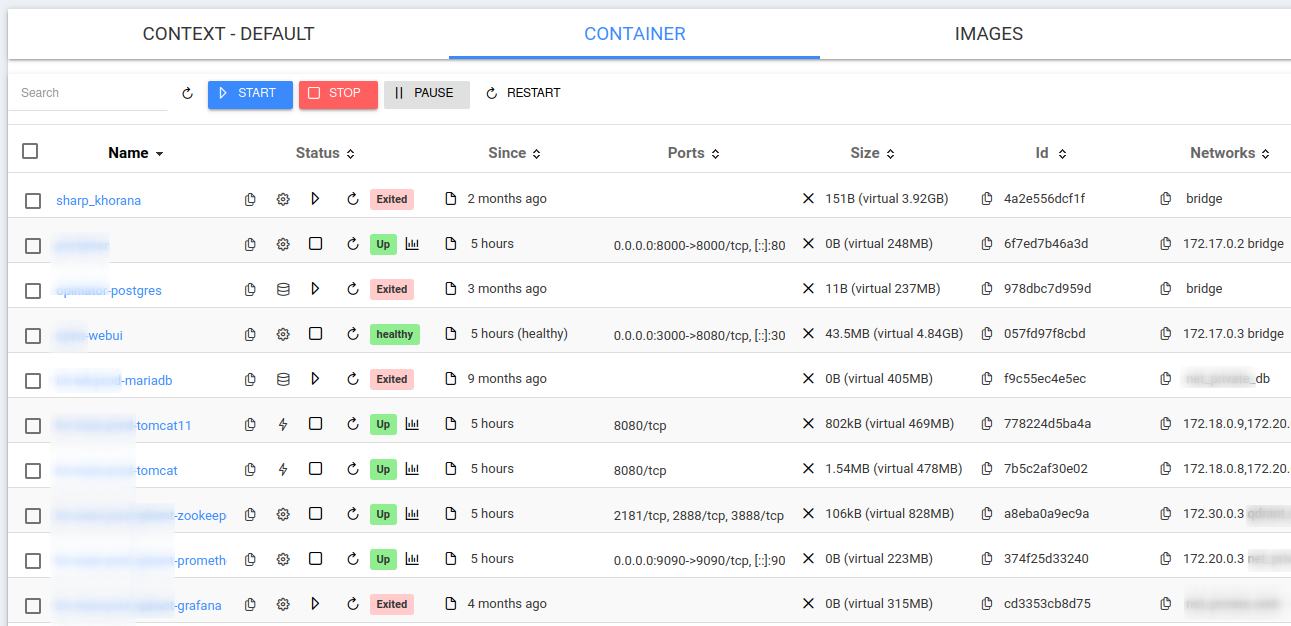Sort by the Size column header

tap(865, 153)
